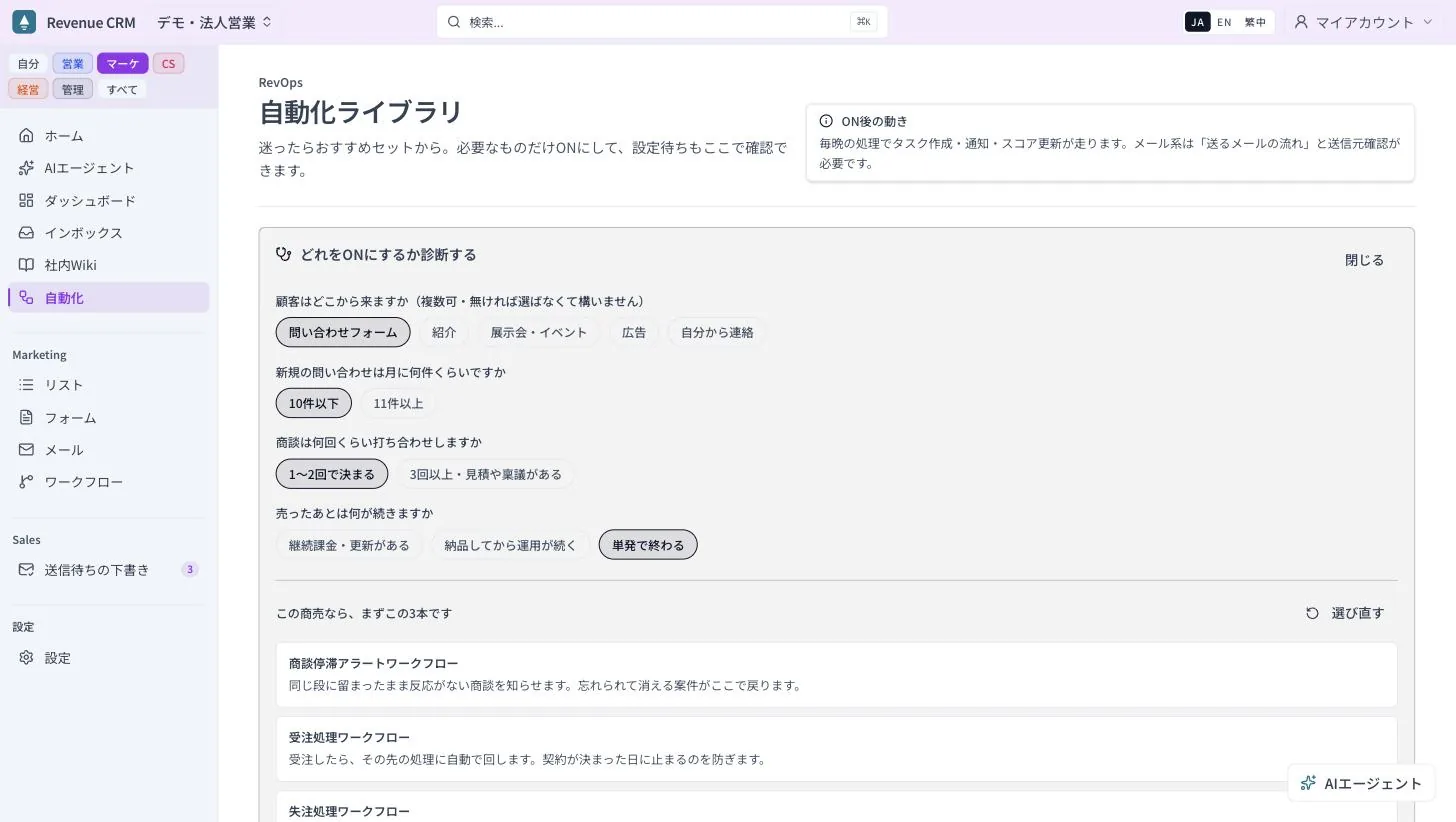Set language to EN
Viewport: 1456px width, 822px height.
tap(1224, 22)
